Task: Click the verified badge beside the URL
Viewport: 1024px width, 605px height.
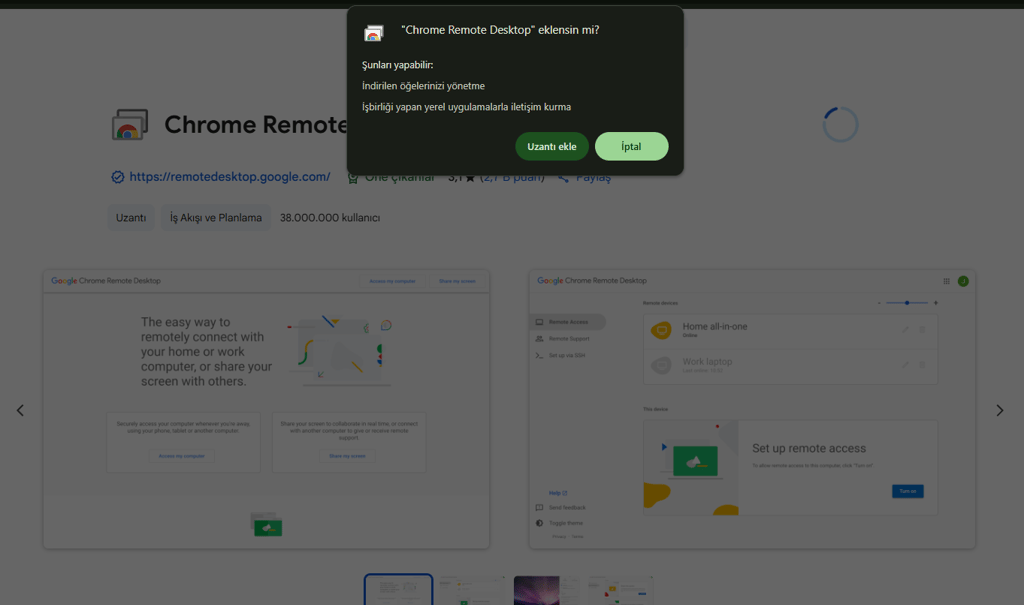Action: tap(118, 177)
